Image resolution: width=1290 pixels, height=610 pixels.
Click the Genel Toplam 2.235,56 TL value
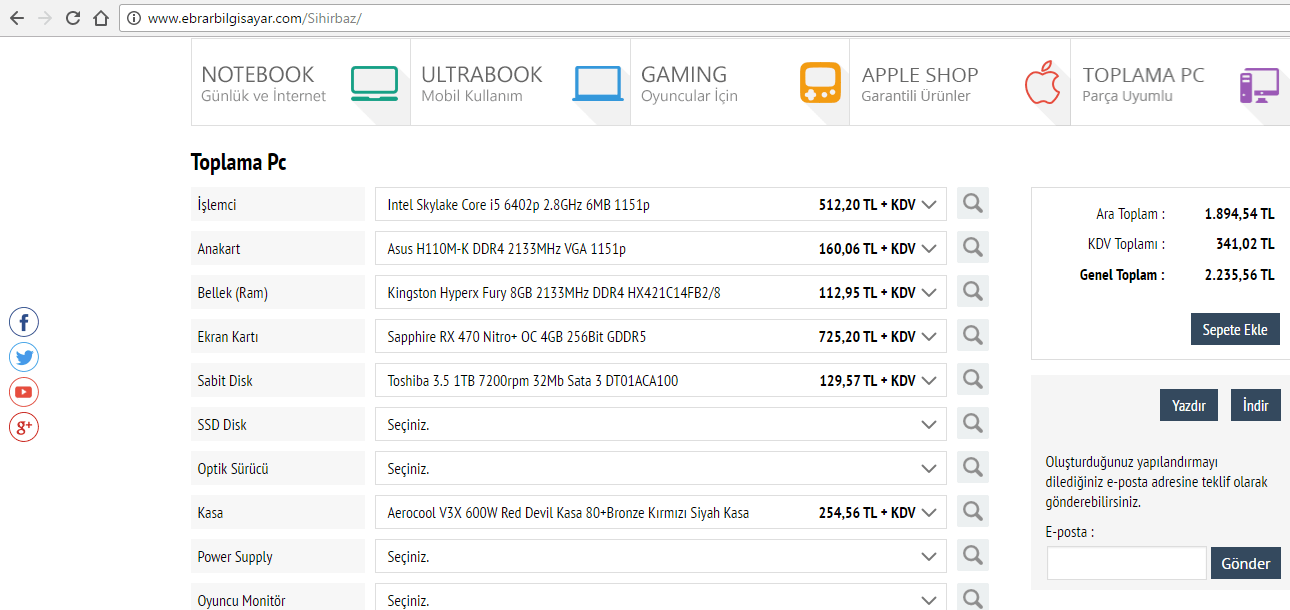[1239, 275]
